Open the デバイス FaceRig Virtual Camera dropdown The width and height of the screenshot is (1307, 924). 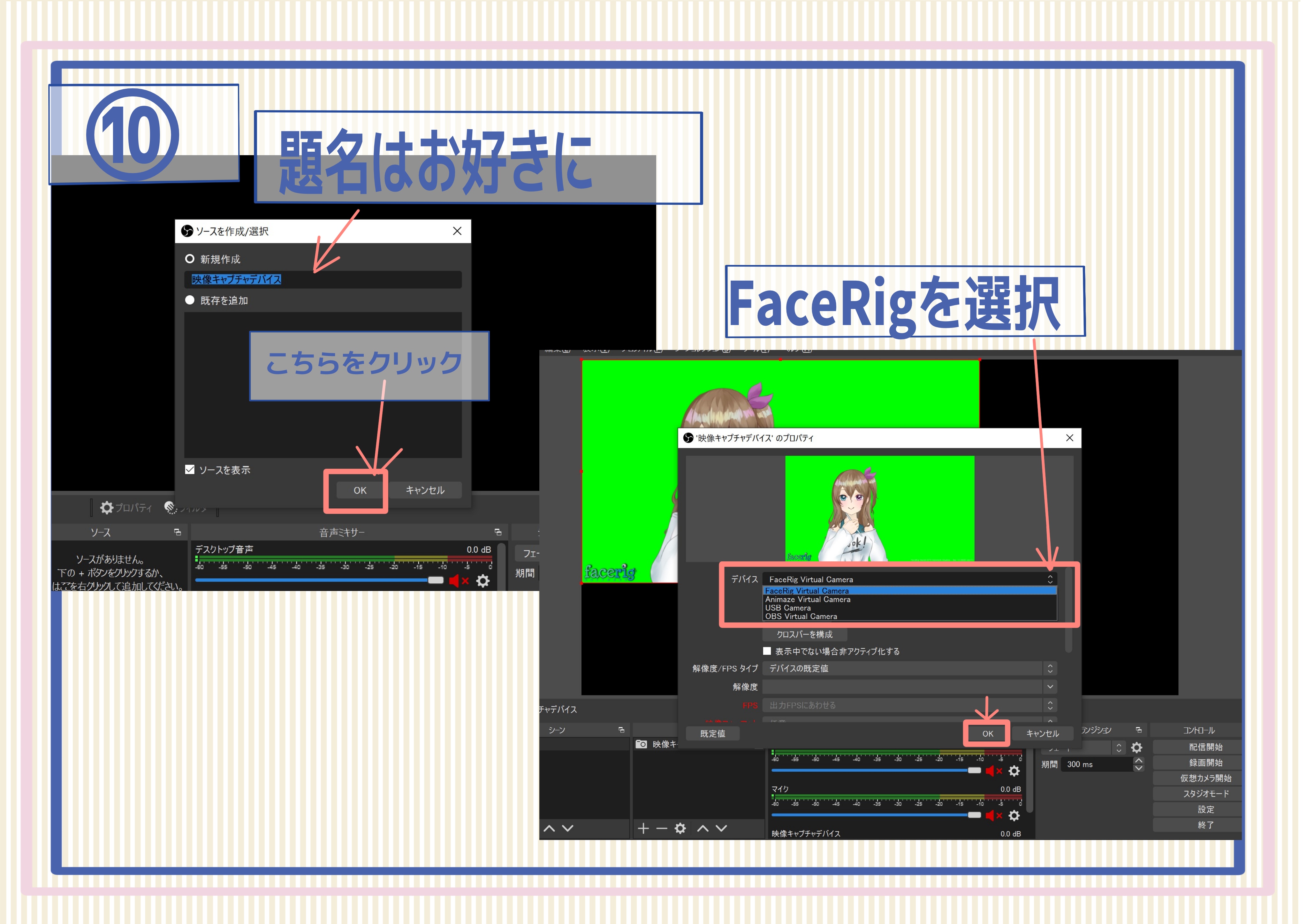[x=910, y=579]
